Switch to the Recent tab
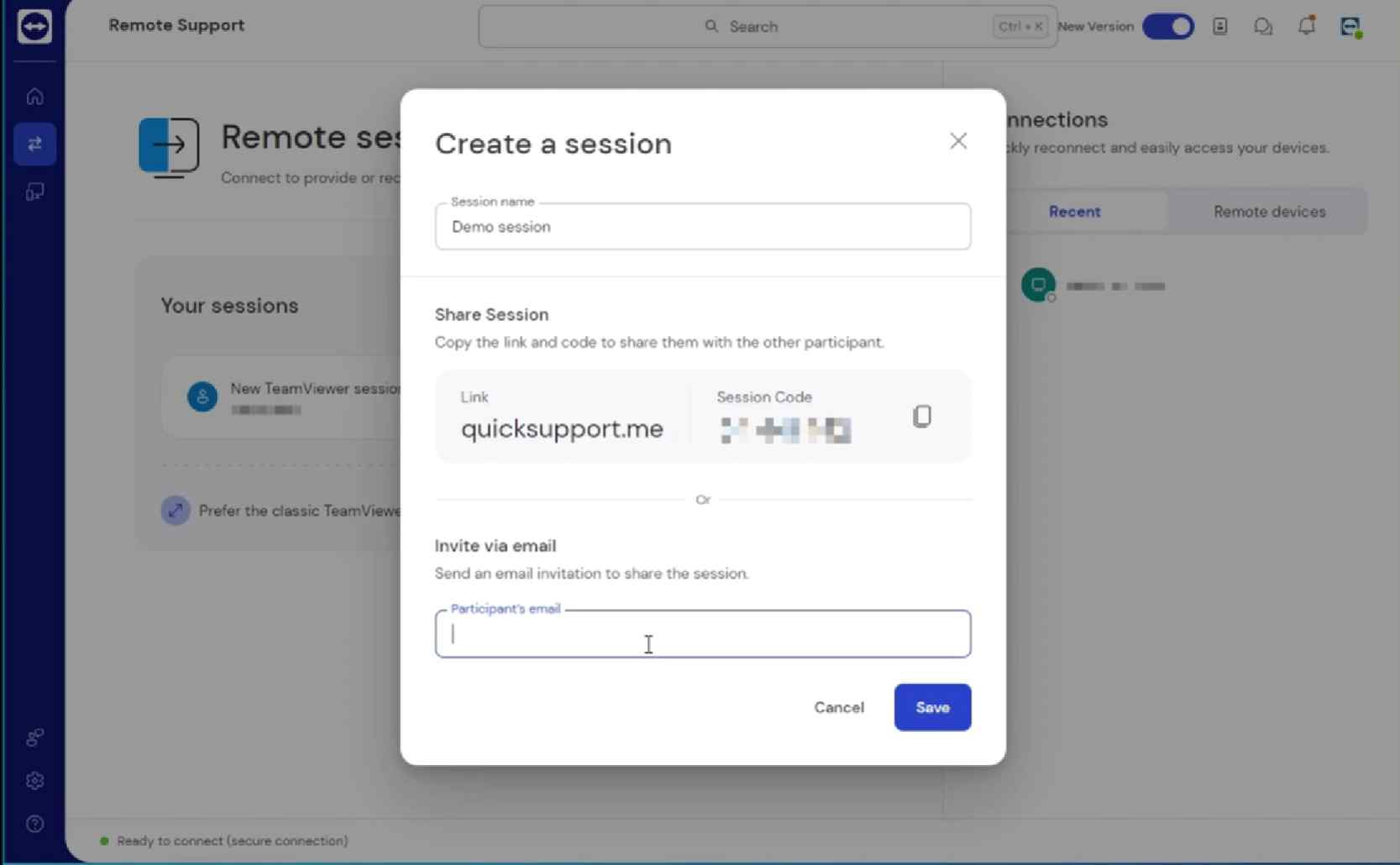This screenshot has width=1400, height=865. pos(1074,212)
